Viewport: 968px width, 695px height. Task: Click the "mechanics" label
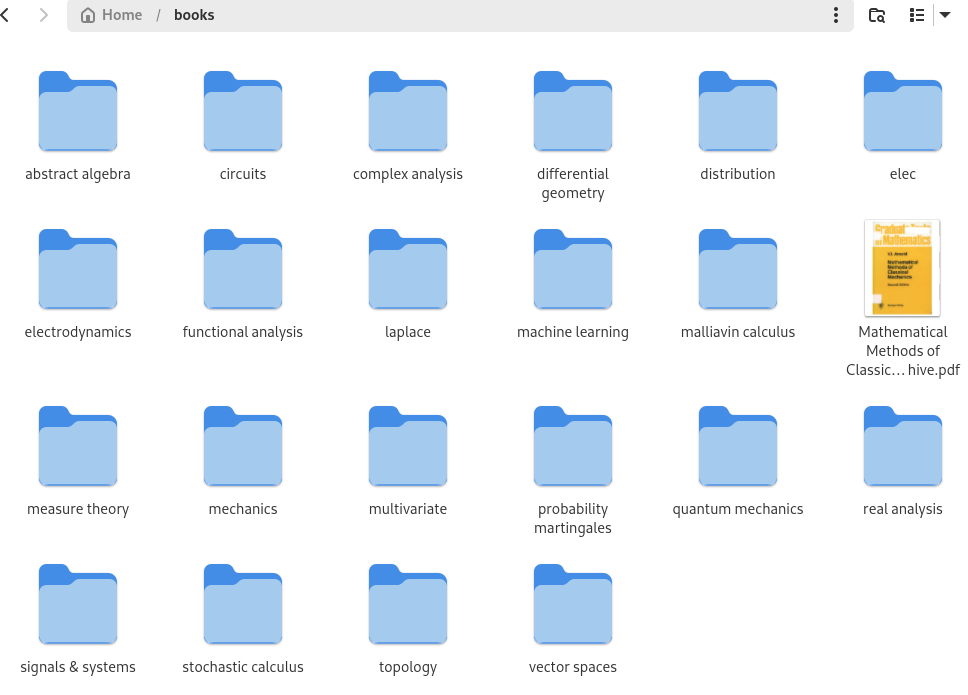point(243,509)
